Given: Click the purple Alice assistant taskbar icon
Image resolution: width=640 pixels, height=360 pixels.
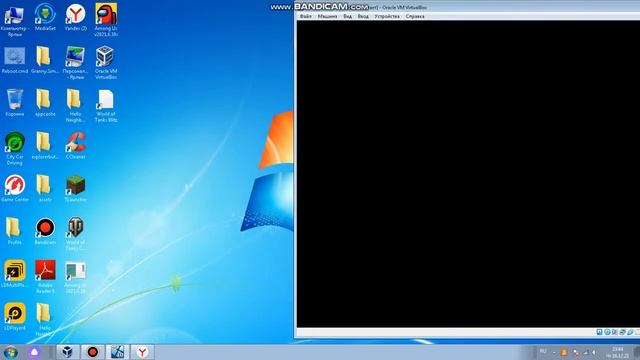Looking at the screenshot, I should (x=35, y=352).
